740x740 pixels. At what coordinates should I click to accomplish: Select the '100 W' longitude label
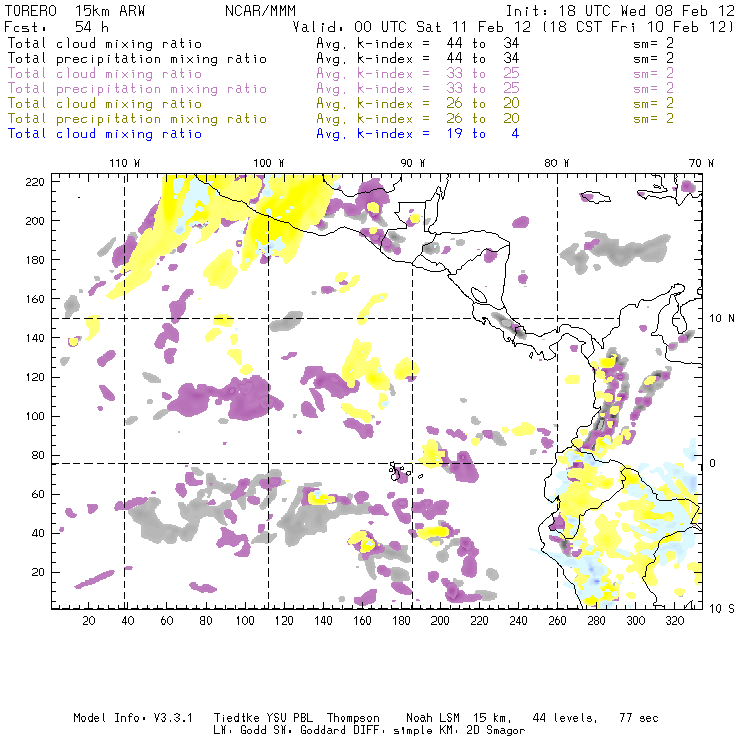pos(269,163)
